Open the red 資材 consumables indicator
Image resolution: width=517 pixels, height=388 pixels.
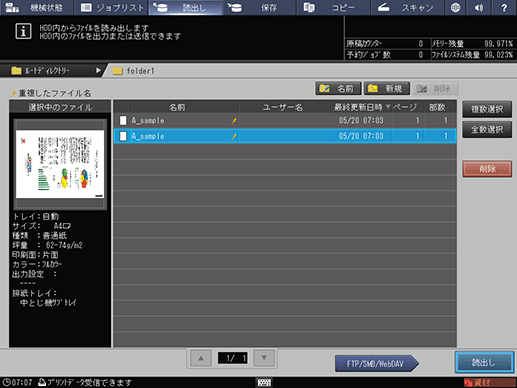pyautogui.click(x=489, y=382)
